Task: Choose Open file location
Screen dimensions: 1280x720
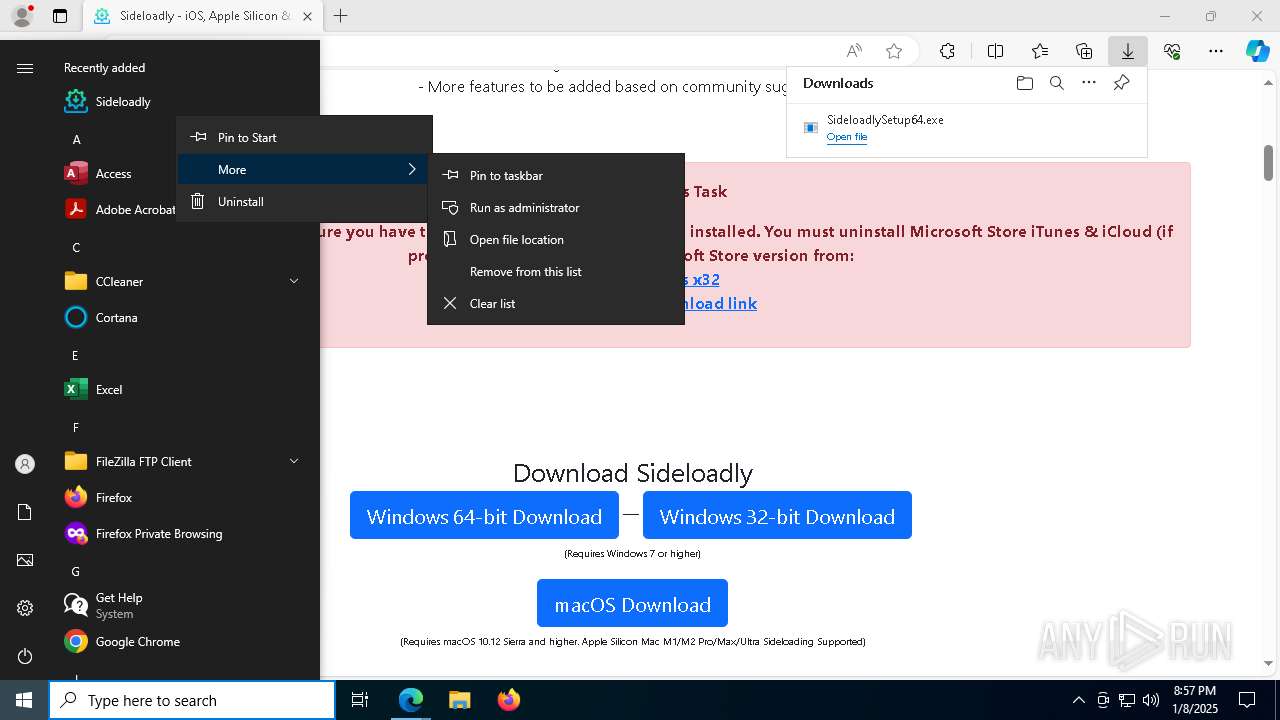Action: (556, 239)
